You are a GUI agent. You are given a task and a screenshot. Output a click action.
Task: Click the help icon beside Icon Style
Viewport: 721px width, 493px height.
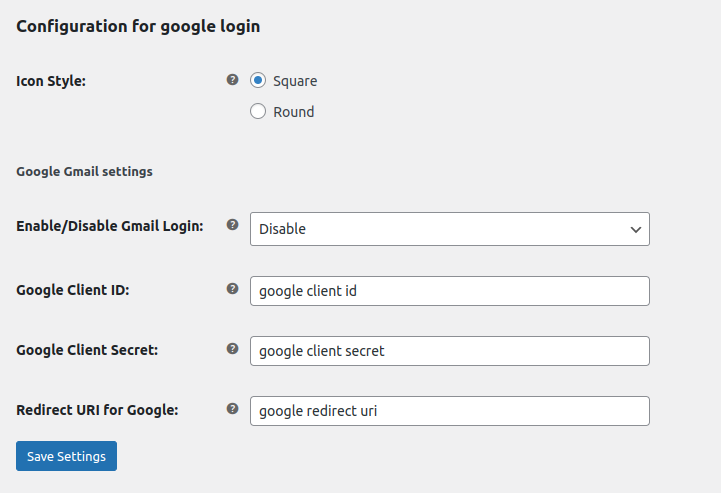click(233, 80)
